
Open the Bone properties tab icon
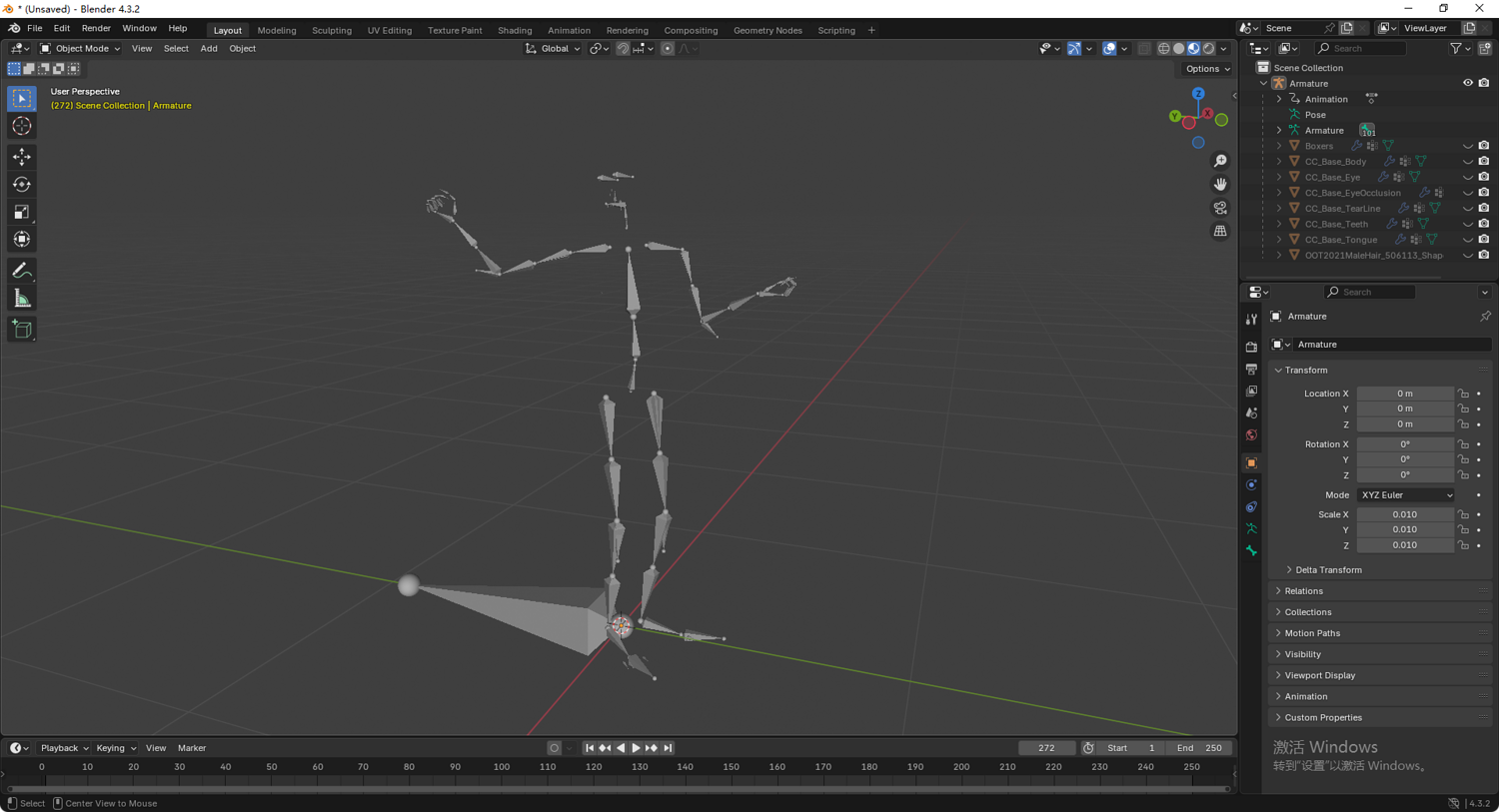tap(1251, 550)
